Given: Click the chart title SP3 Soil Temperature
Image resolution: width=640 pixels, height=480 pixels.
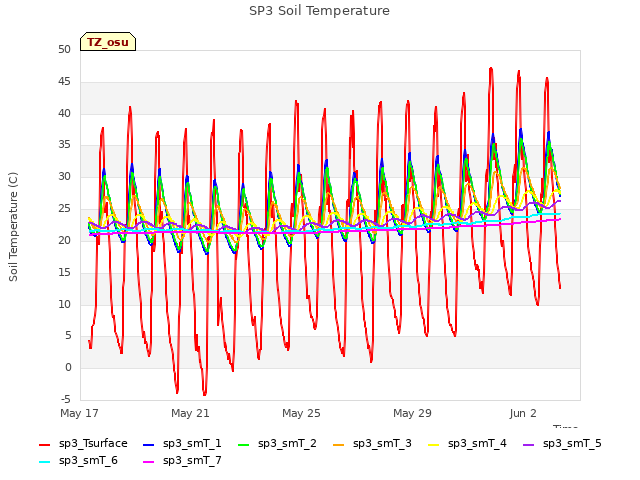Looking at the screenshot, I should tap(319, 11).
